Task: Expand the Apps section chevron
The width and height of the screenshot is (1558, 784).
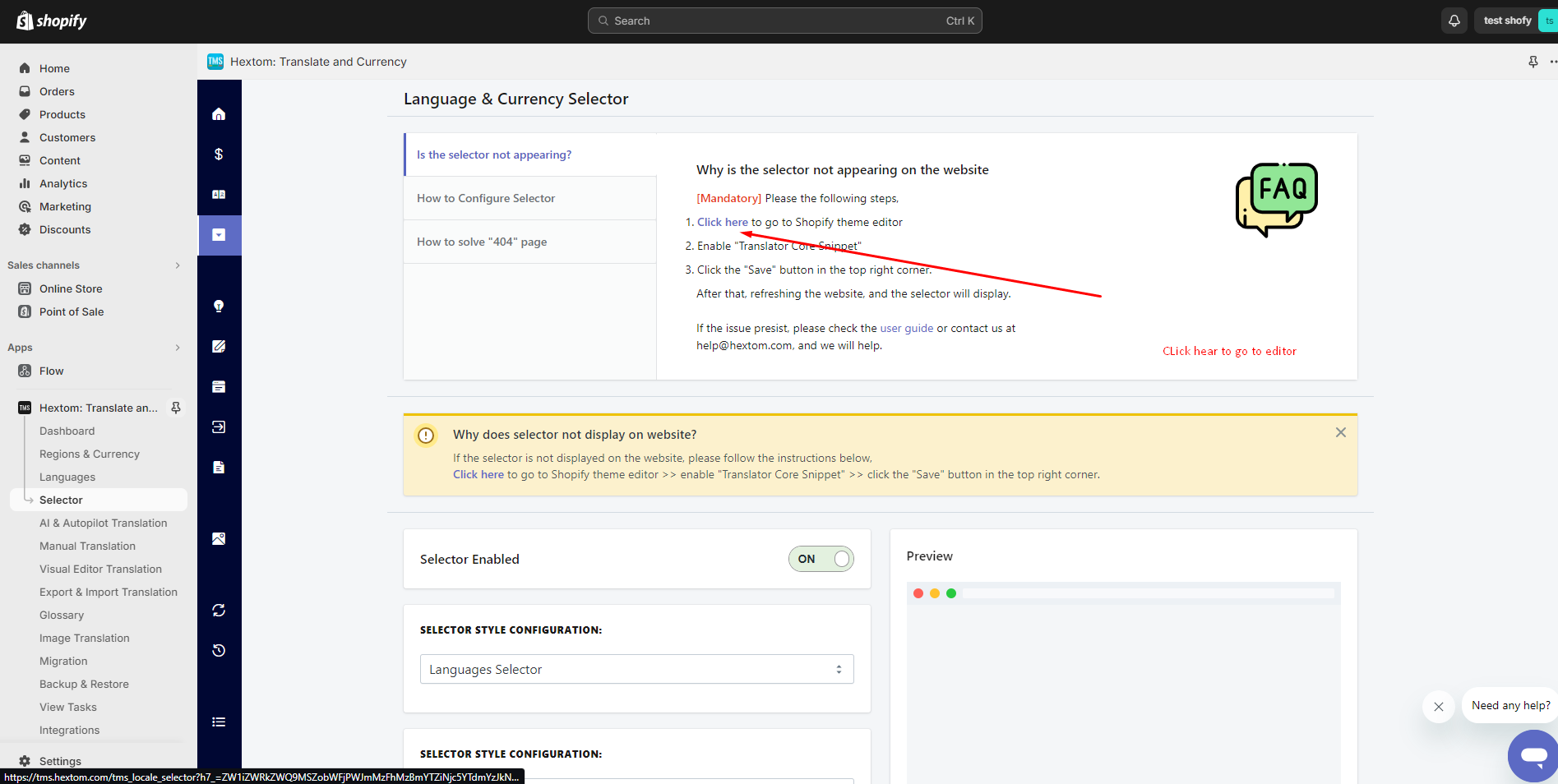Action: pyautogui.click(x=178, y=348)
